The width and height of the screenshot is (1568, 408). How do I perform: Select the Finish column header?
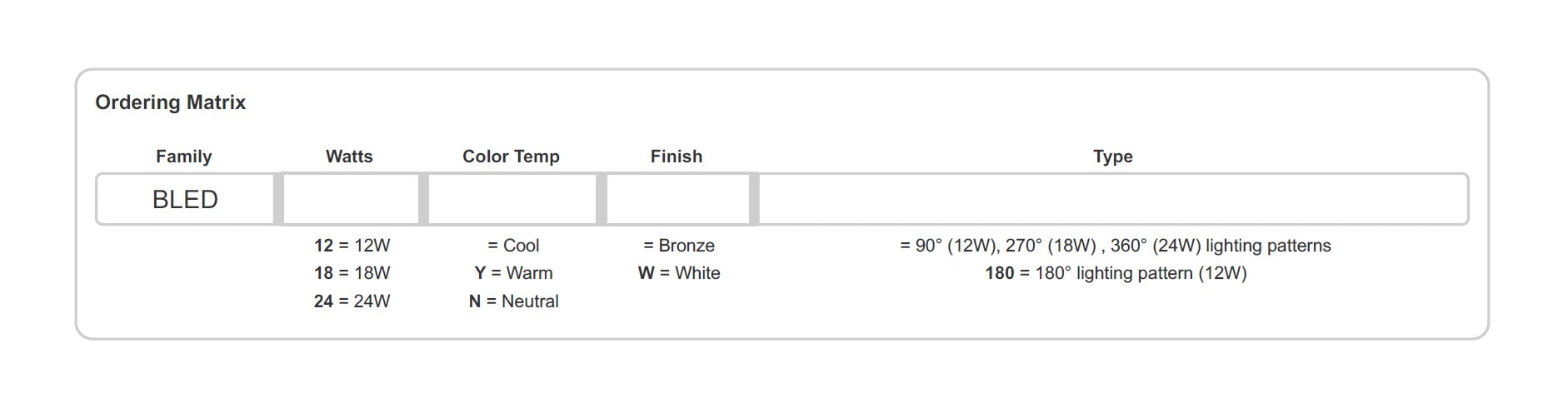tap(676, 157)
